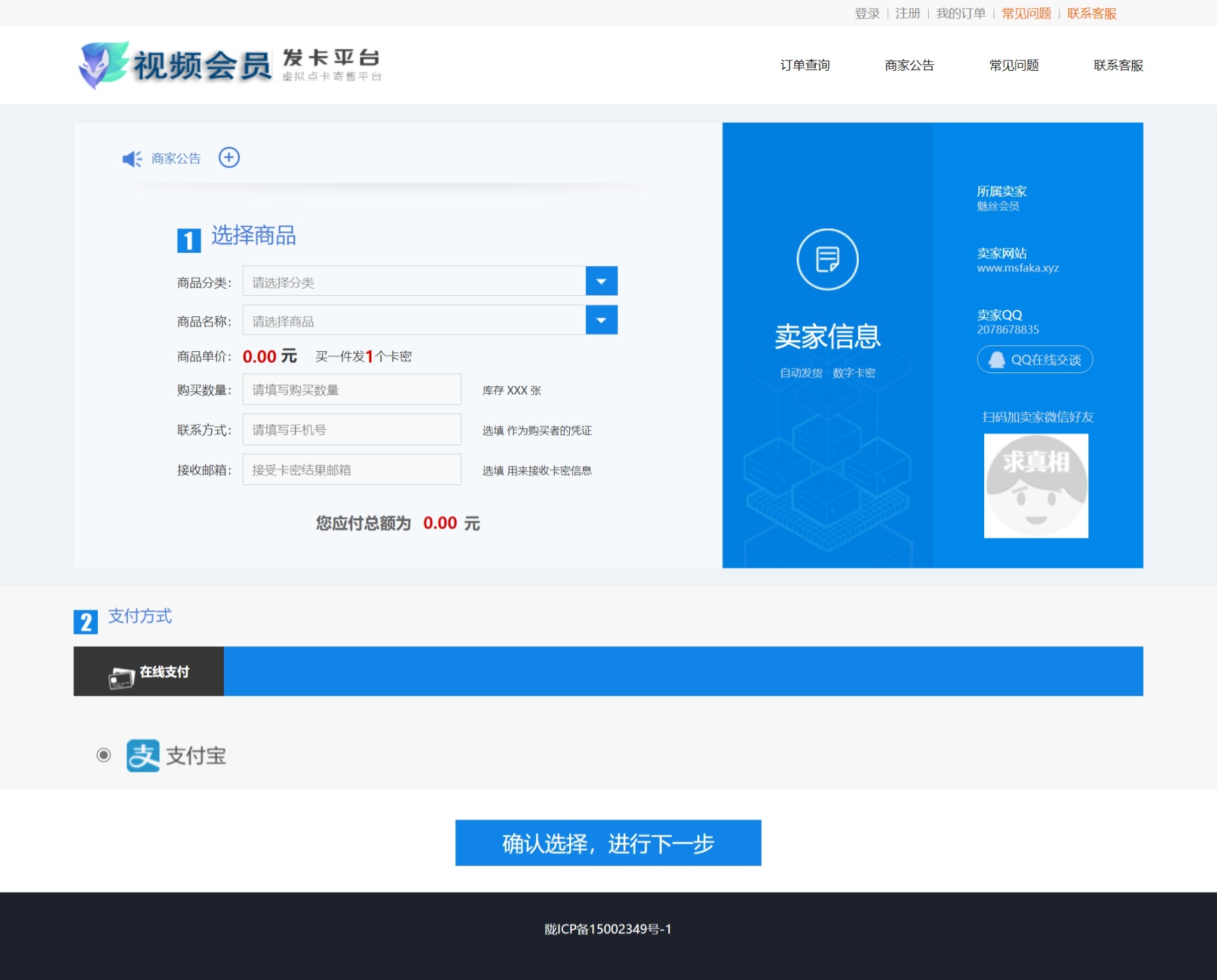Click the 支付宝 payment label text
Image resolution: width=1217 pixels, height=980 pixels.
pyautogui.click(x=196, y=756)
